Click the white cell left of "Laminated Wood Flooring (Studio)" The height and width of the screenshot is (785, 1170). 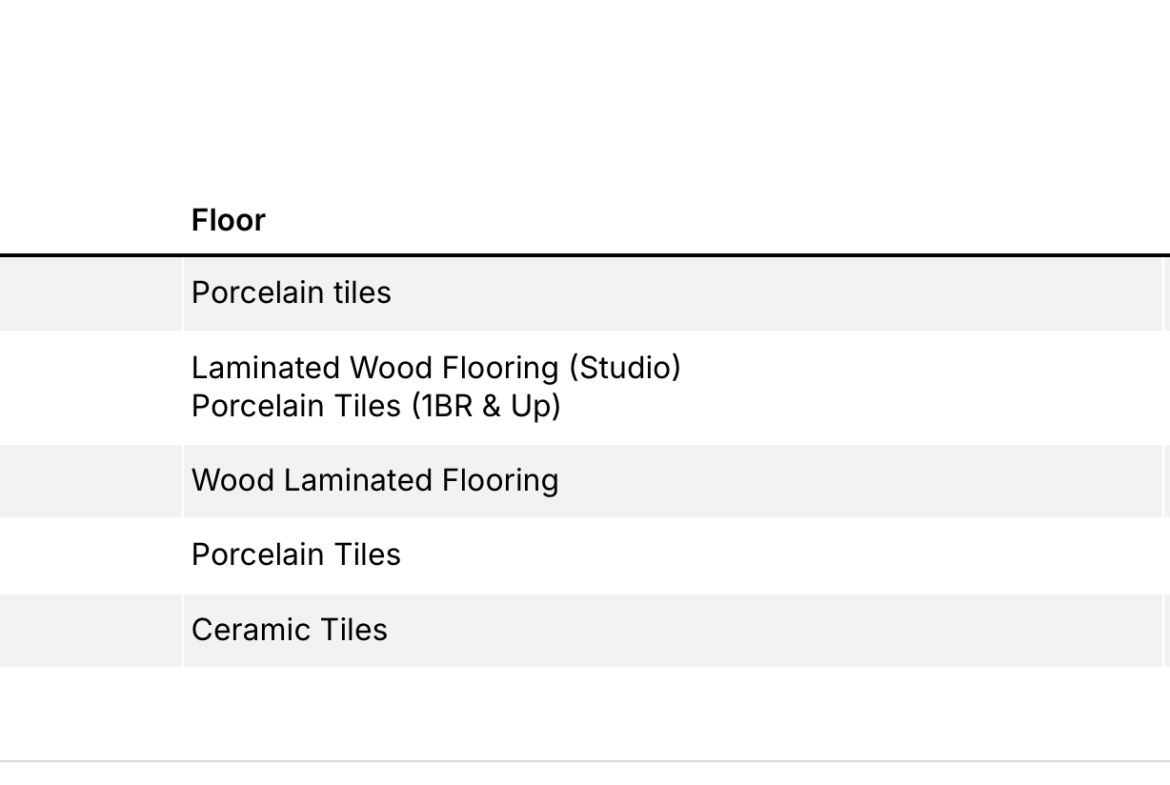pyautogui.click(x=90, y=388)
